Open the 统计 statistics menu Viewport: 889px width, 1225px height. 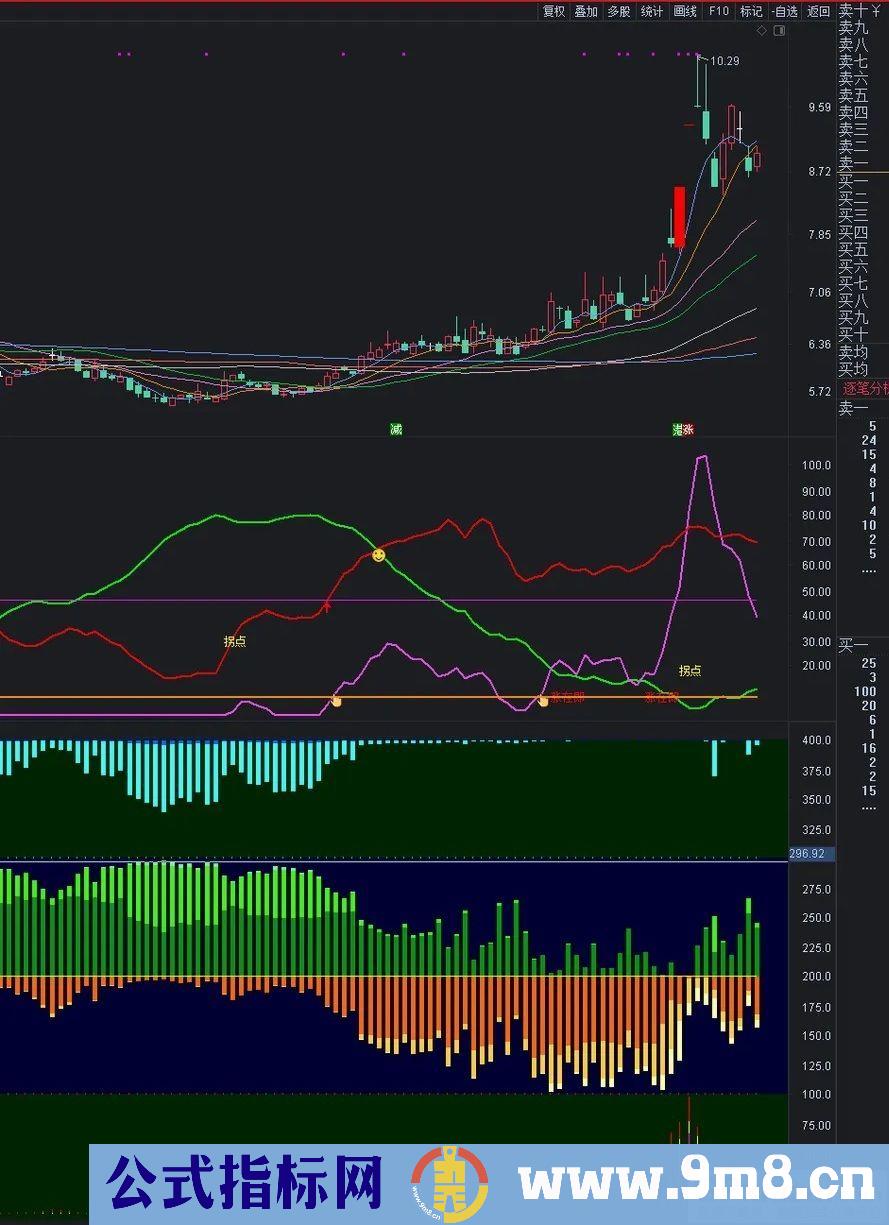(x=652, y=11)
